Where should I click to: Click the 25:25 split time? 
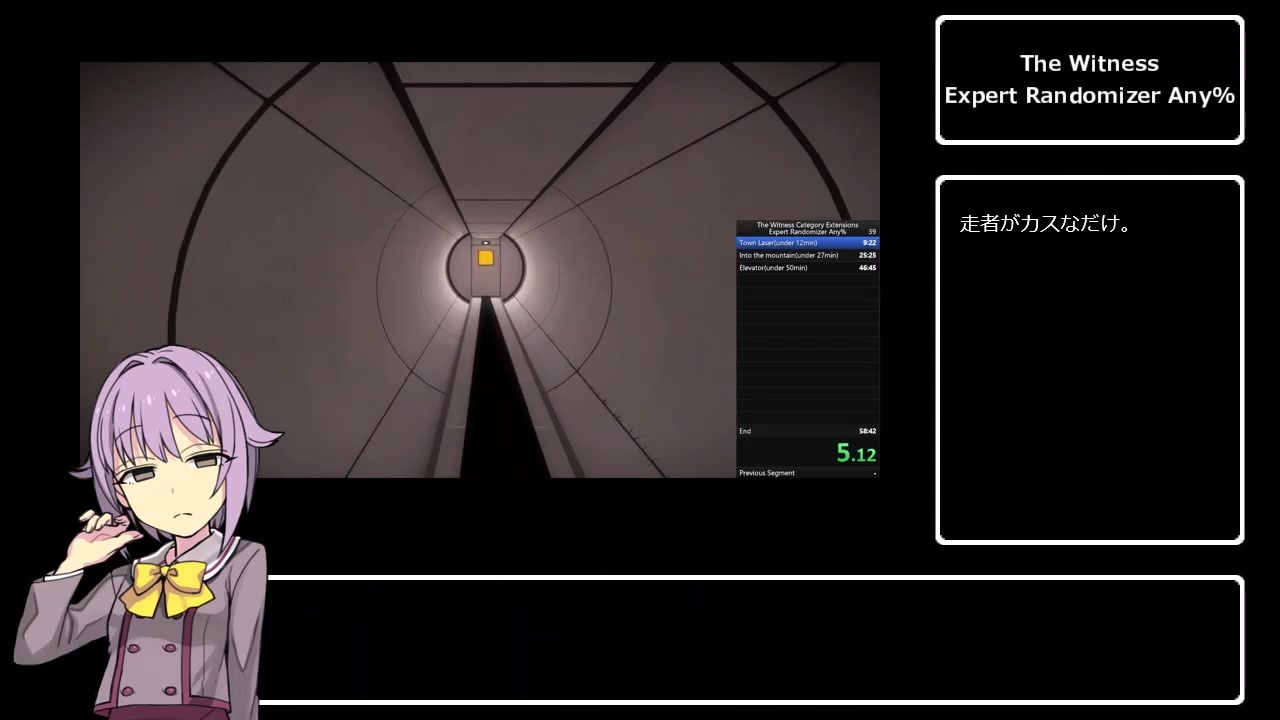(867, 255)
